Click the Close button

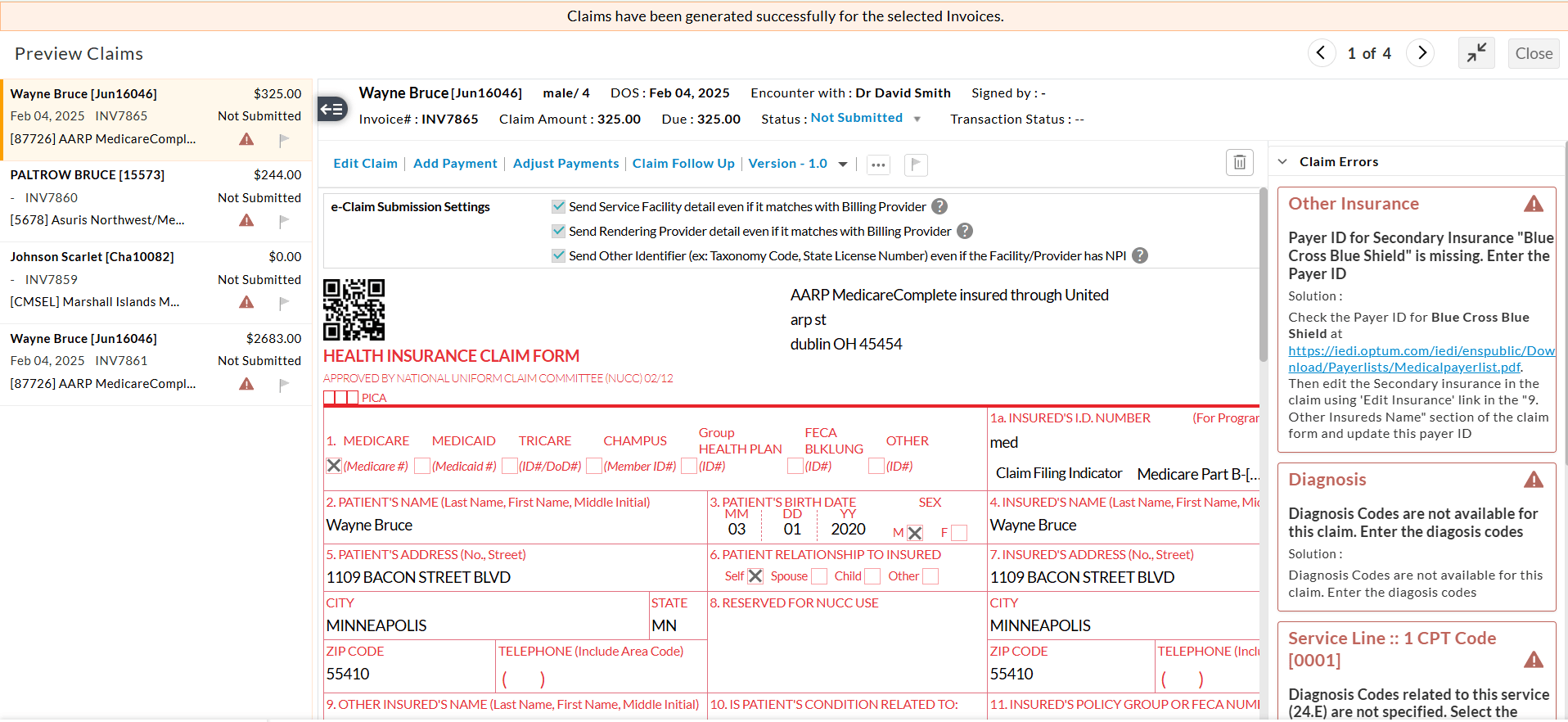pyautogui.click(x=1533, y=53)
